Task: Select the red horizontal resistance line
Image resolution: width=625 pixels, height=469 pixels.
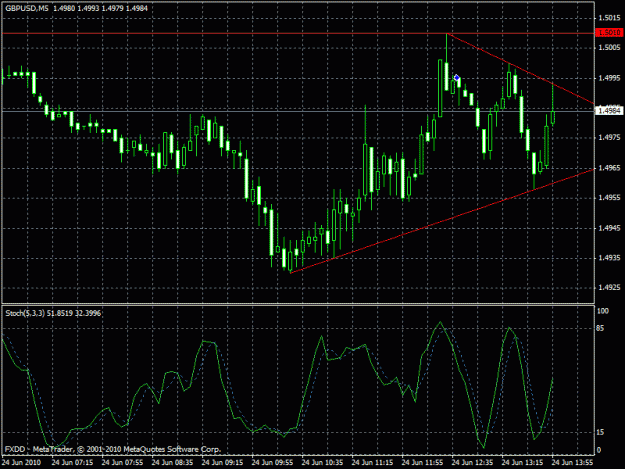Action: [x=298, y=33]
